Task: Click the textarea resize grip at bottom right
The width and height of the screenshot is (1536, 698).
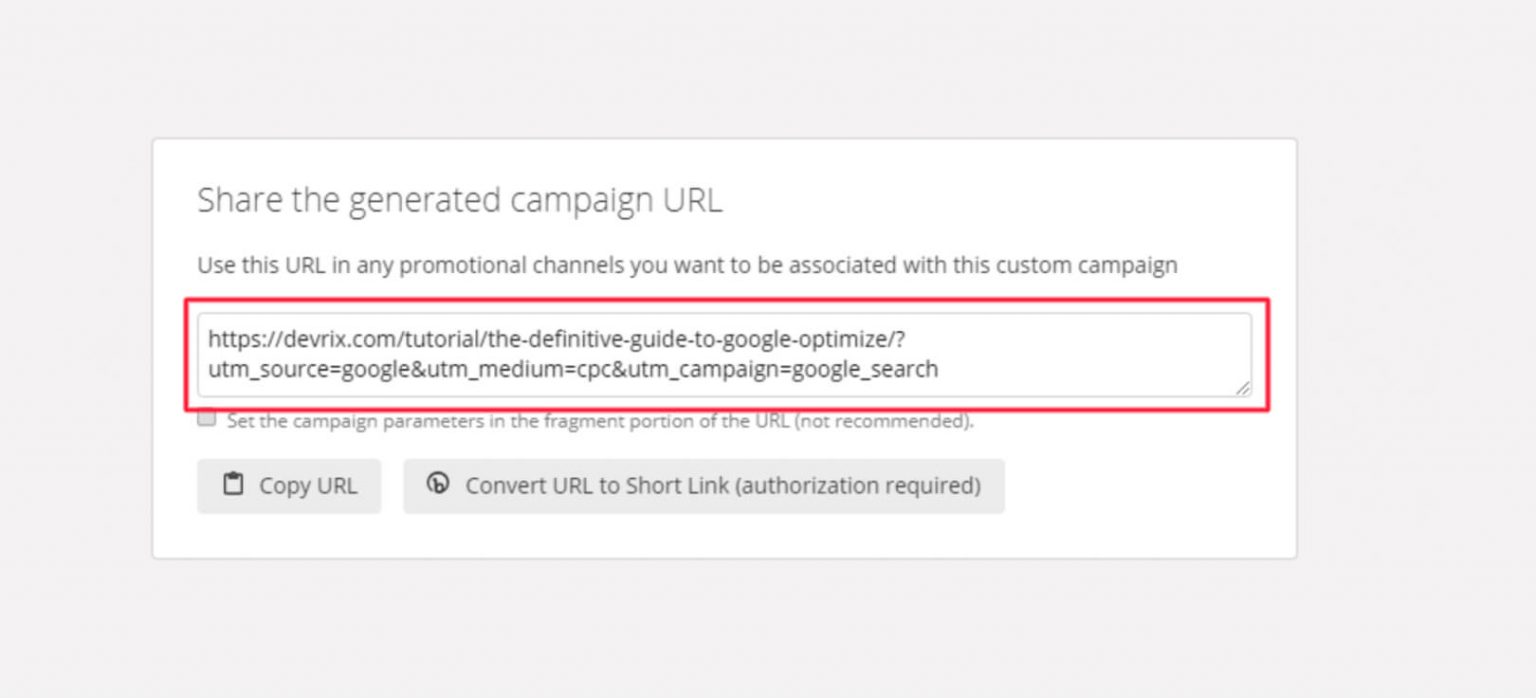Action: click(1243, 387)
